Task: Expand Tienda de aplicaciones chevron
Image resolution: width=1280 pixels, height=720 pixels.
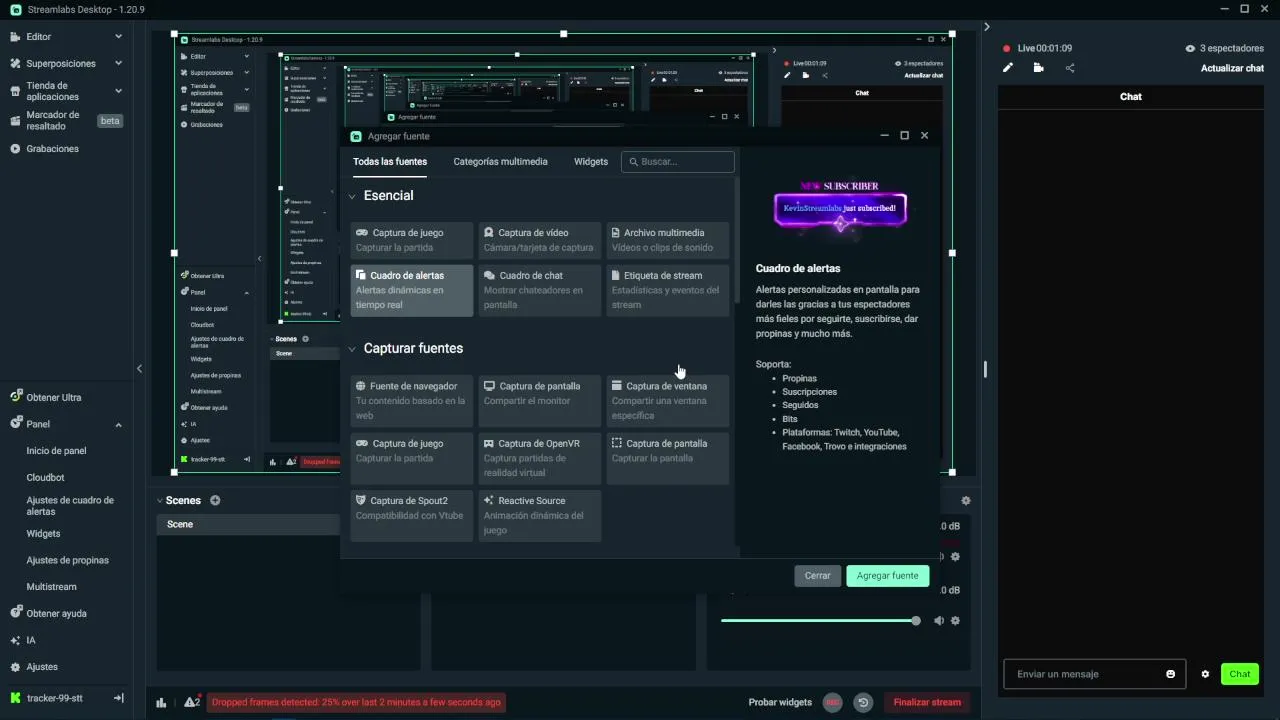Action: tap(118, 91)
